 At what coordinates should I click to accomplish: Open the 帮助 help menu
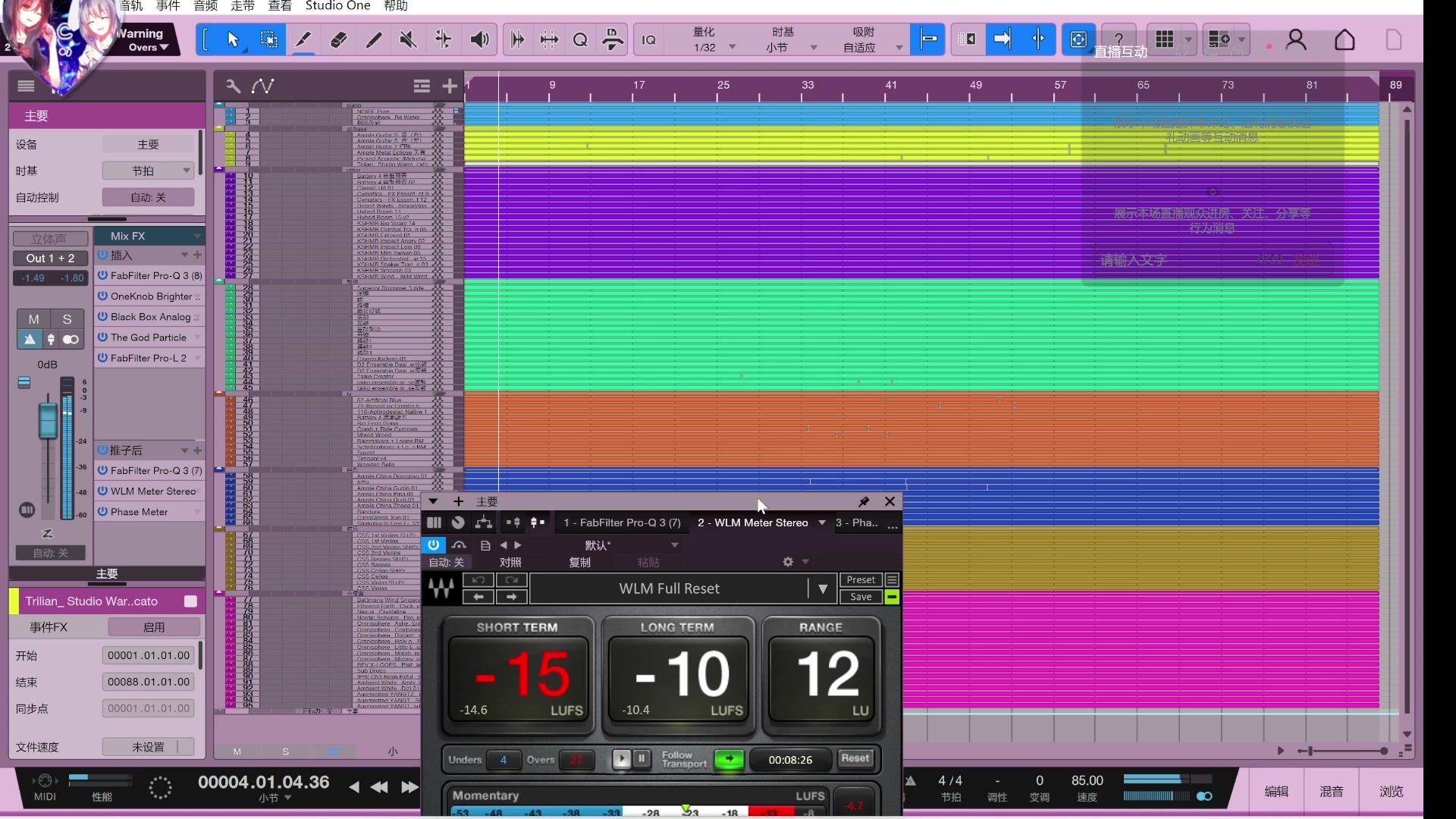tap(396, 6)
